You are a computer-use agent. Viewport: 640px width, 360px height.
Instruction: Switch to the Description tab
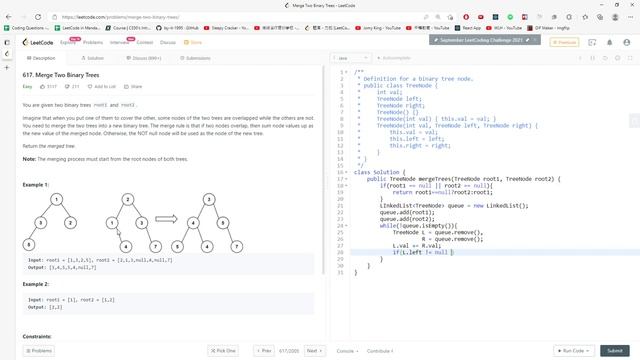click(x=41, y=58)
